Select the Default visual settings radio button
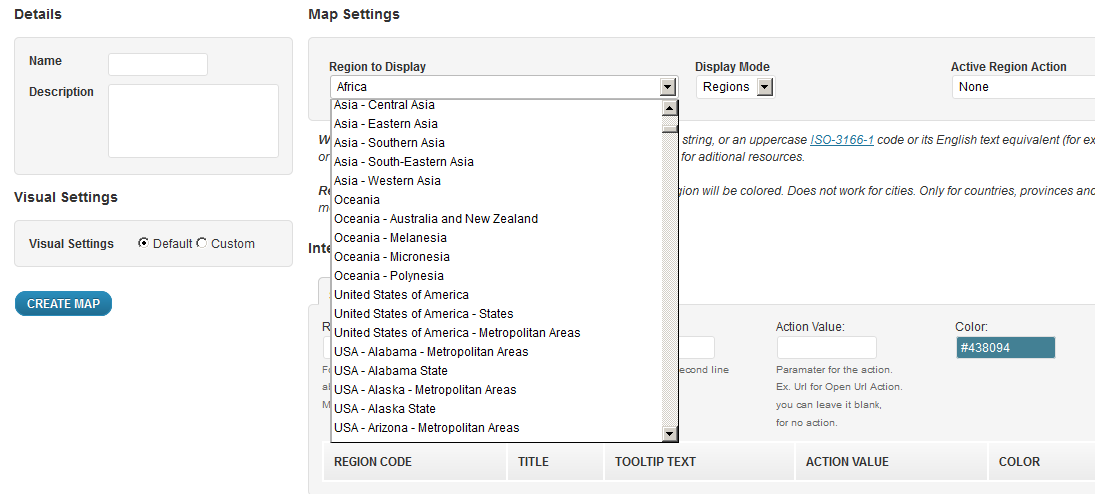This screenshot has width=1095, height=494. click(144, 243)
